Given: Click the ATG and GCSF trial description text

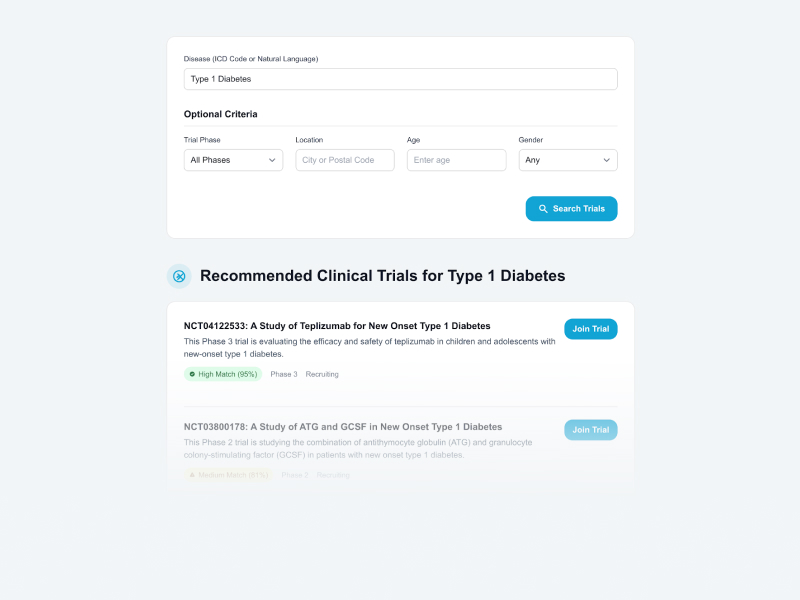Looking at the screenshot, I should [358, 448].
